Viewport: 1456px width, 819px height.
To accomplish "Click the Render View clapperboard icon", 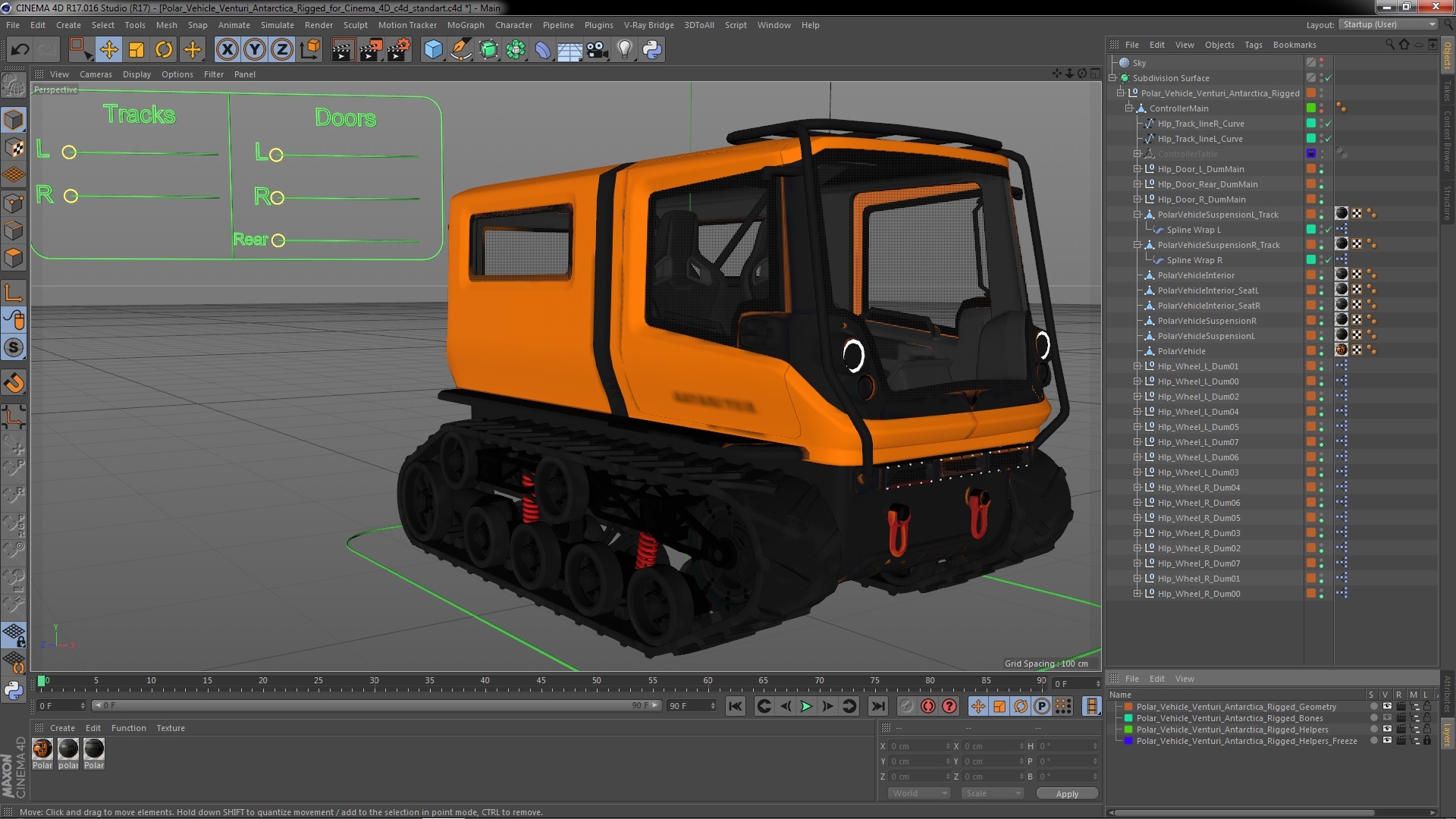I will [x=342, y=50].
